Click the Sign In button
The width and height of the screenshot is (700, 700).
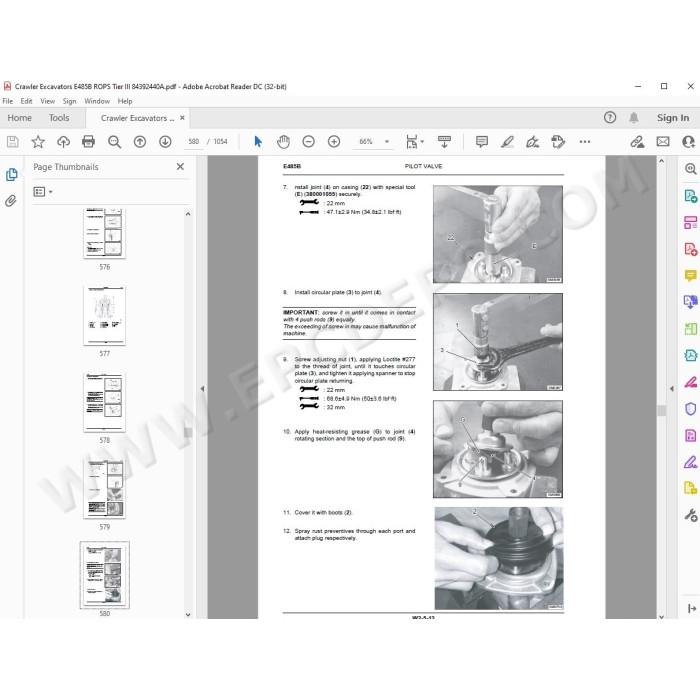pos(673,118)
